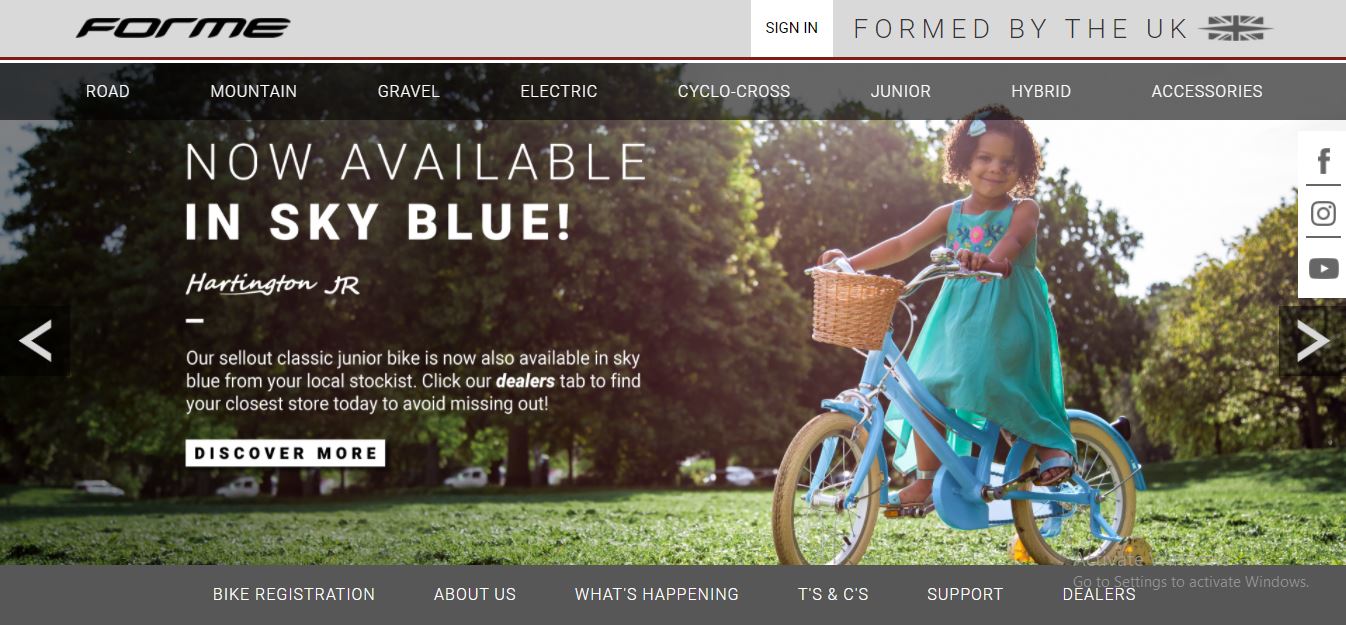The image size is (1346, 625).
Task: Select the Gravel menu item
Action: (408, 91)
